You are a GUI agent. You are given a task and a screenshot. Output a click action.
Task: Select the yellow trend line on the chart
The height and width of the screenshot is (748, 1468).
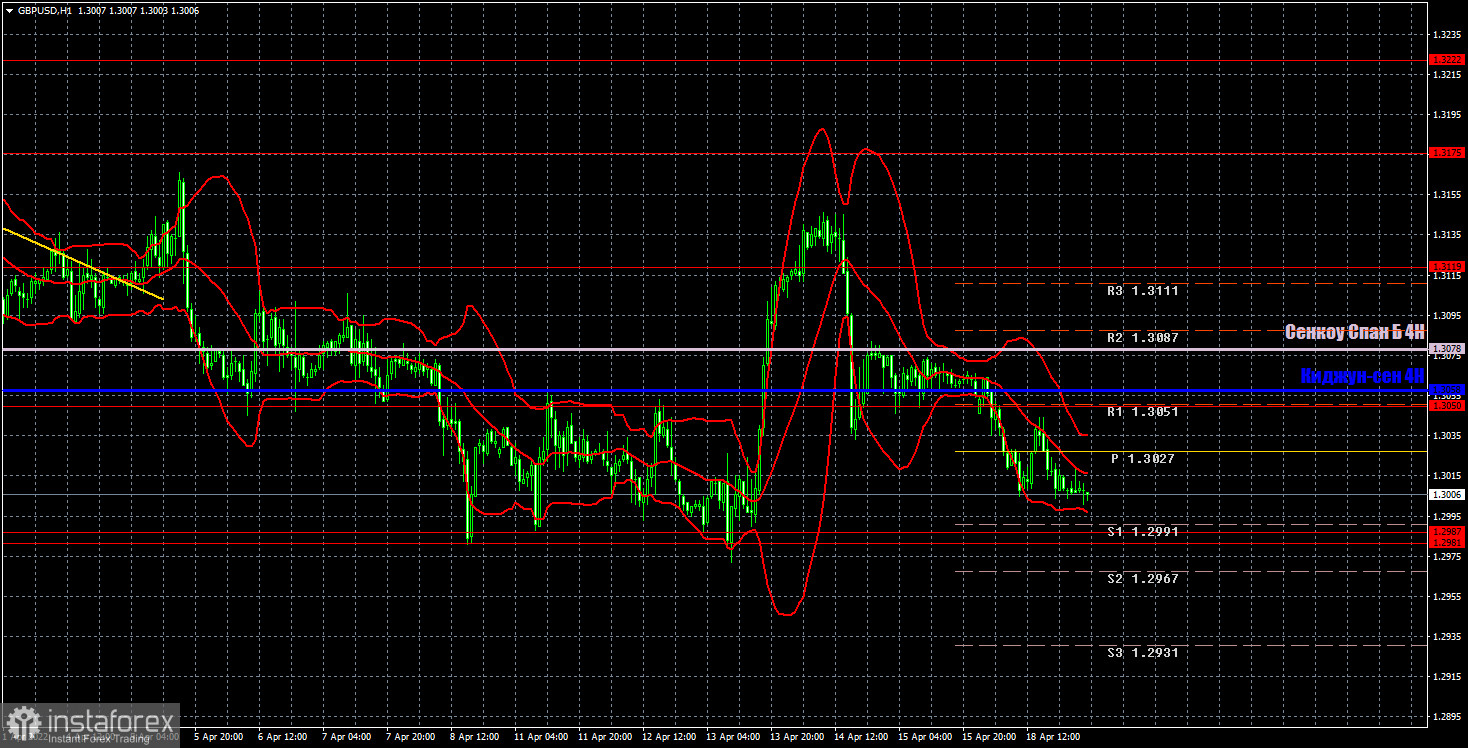point(83,264)
